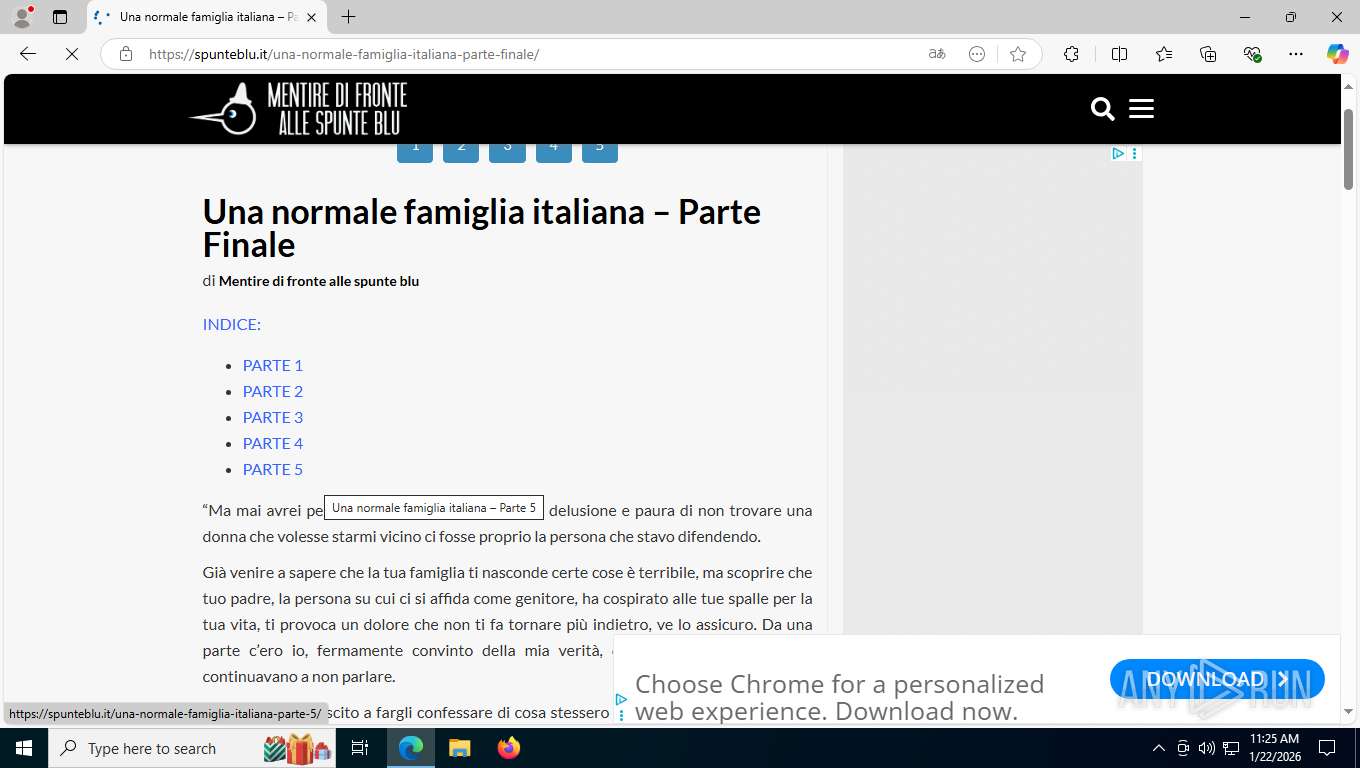Screen dimensions: 1360x768
Task: Open the translate page icon in address bar
Action: [937, 54]
